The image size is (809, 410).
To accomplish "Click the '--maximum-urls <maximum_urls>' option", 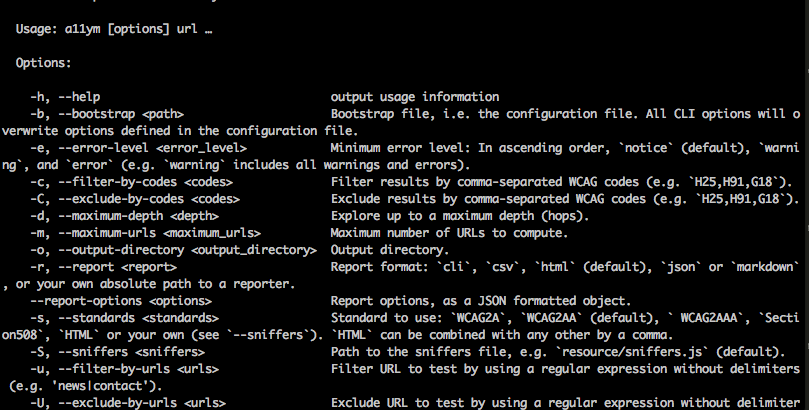I will tap(159, 233).
